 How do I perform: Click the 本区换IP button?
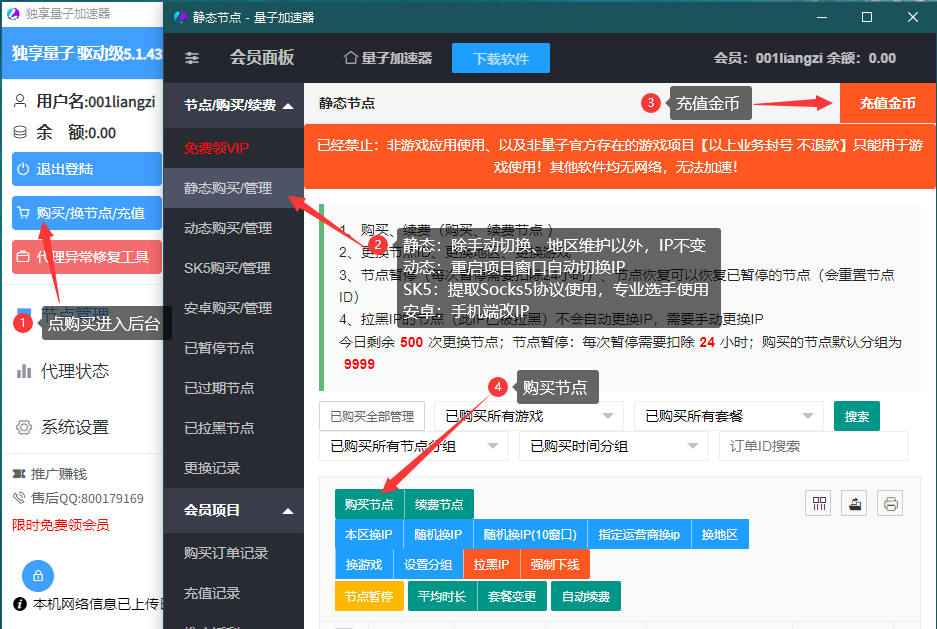point(369,534)
